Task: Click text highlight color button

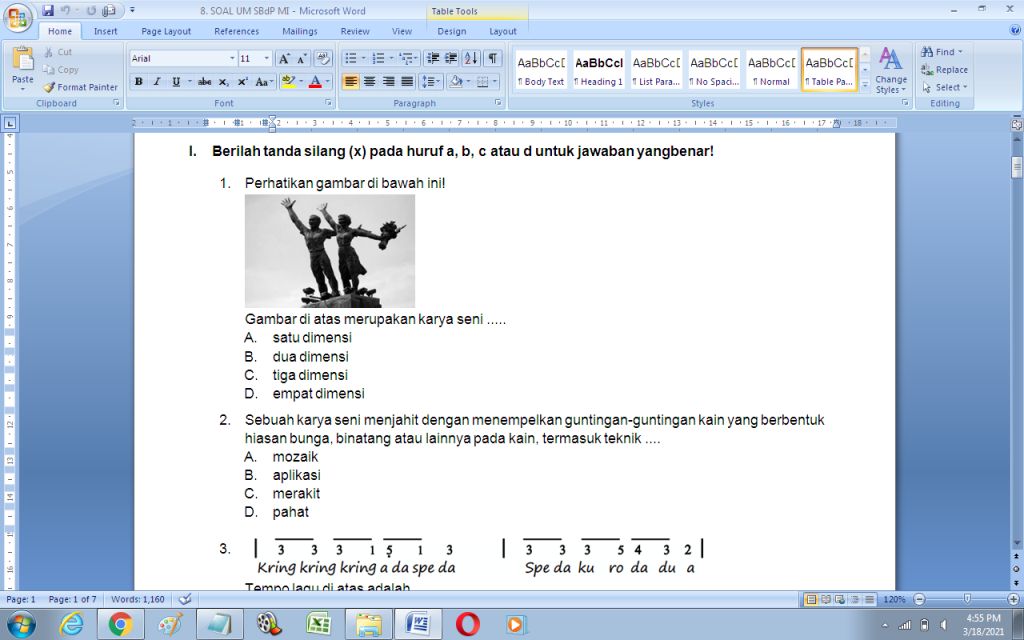Action: coord(288,82)
